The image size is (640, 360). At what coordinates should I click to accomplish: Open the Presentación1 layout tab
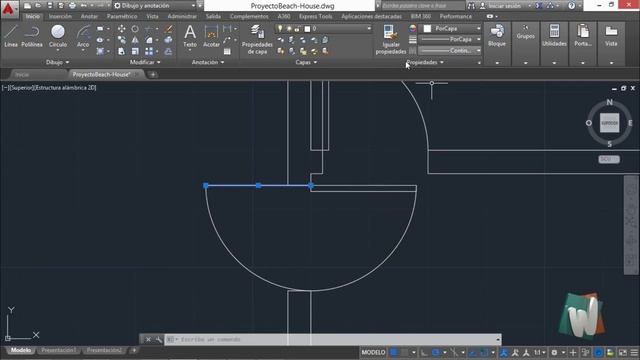click(59, 351)
